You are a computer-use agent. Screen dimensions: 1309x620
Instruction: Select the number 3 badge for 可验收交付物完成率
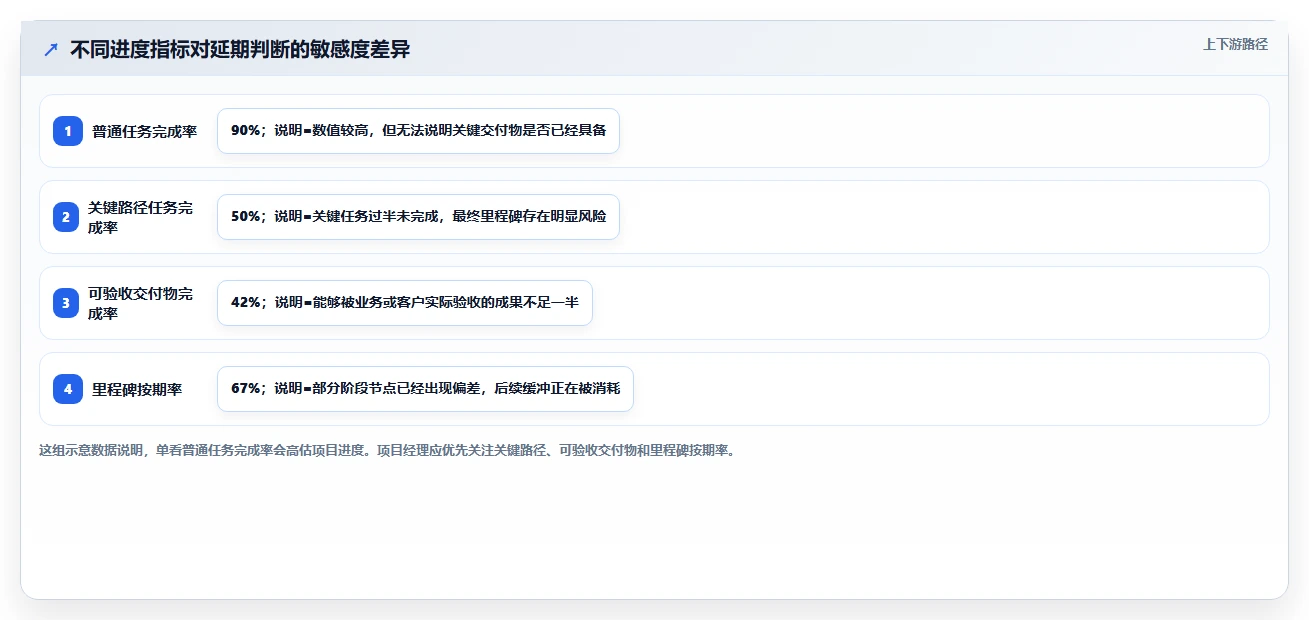68,302
